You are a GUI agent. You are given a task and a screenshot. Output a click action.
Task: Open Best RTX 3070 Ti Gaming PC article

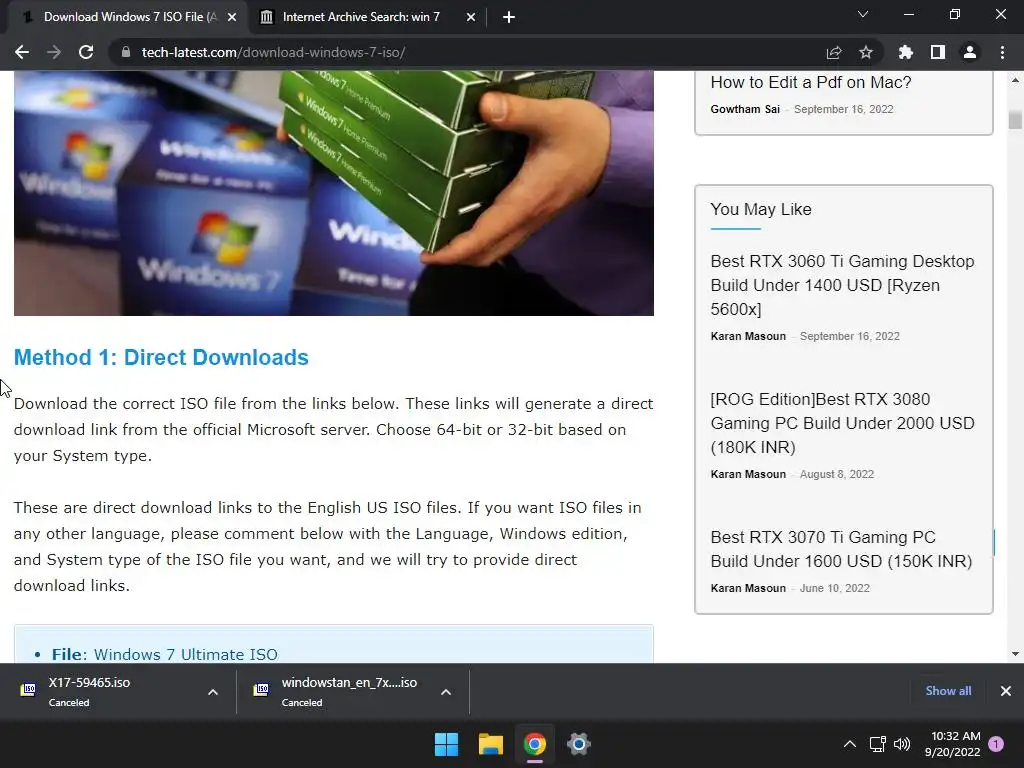click(841, 549)
